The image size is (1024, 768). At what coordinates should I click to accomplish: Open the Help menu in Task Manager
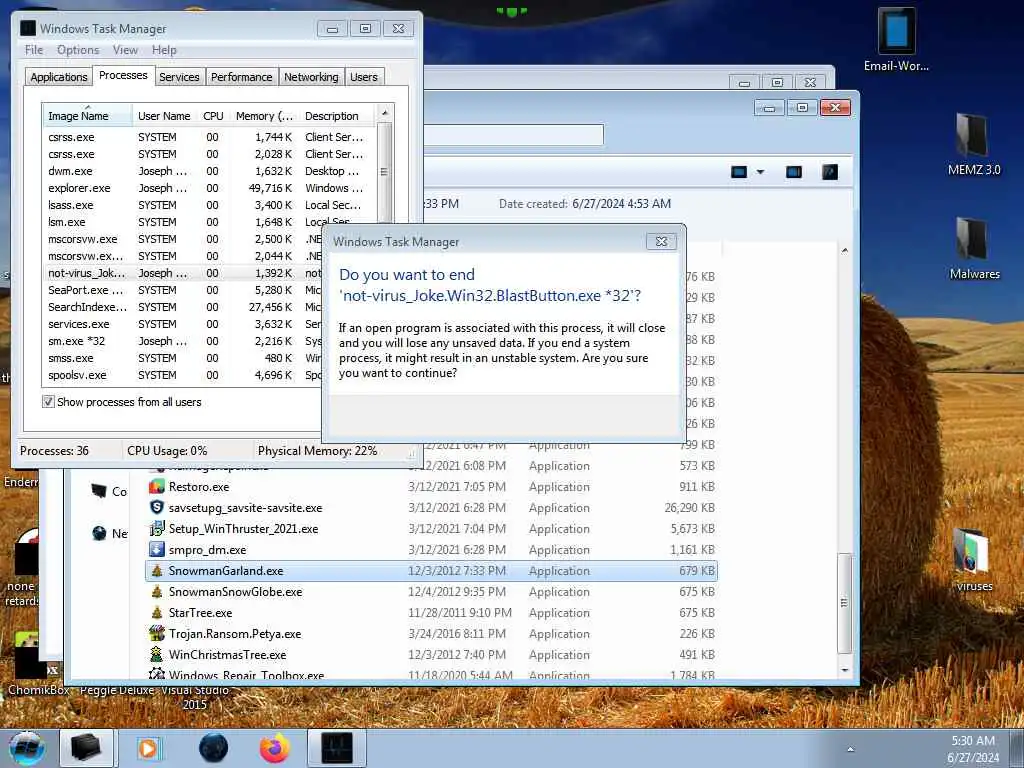click(x=164, y=50)
